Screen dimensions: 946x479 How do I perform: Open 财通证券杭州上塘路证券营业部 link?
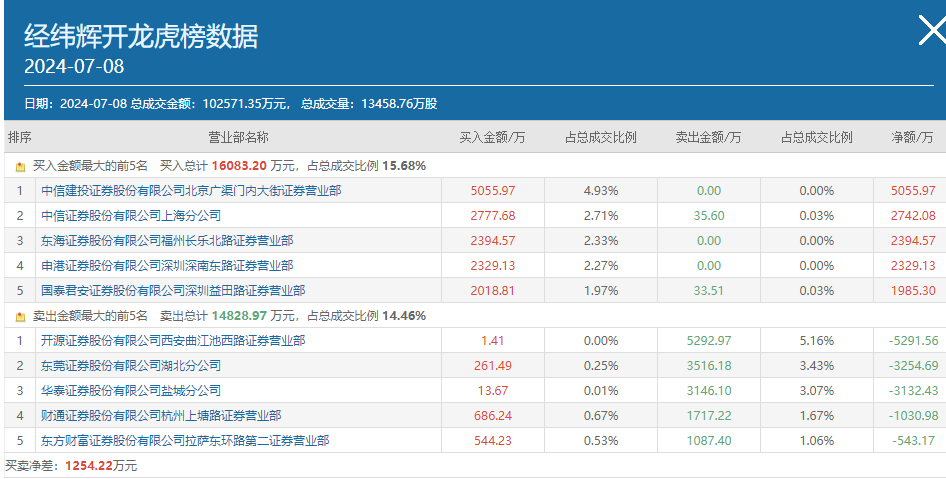(x=161, y=416)
